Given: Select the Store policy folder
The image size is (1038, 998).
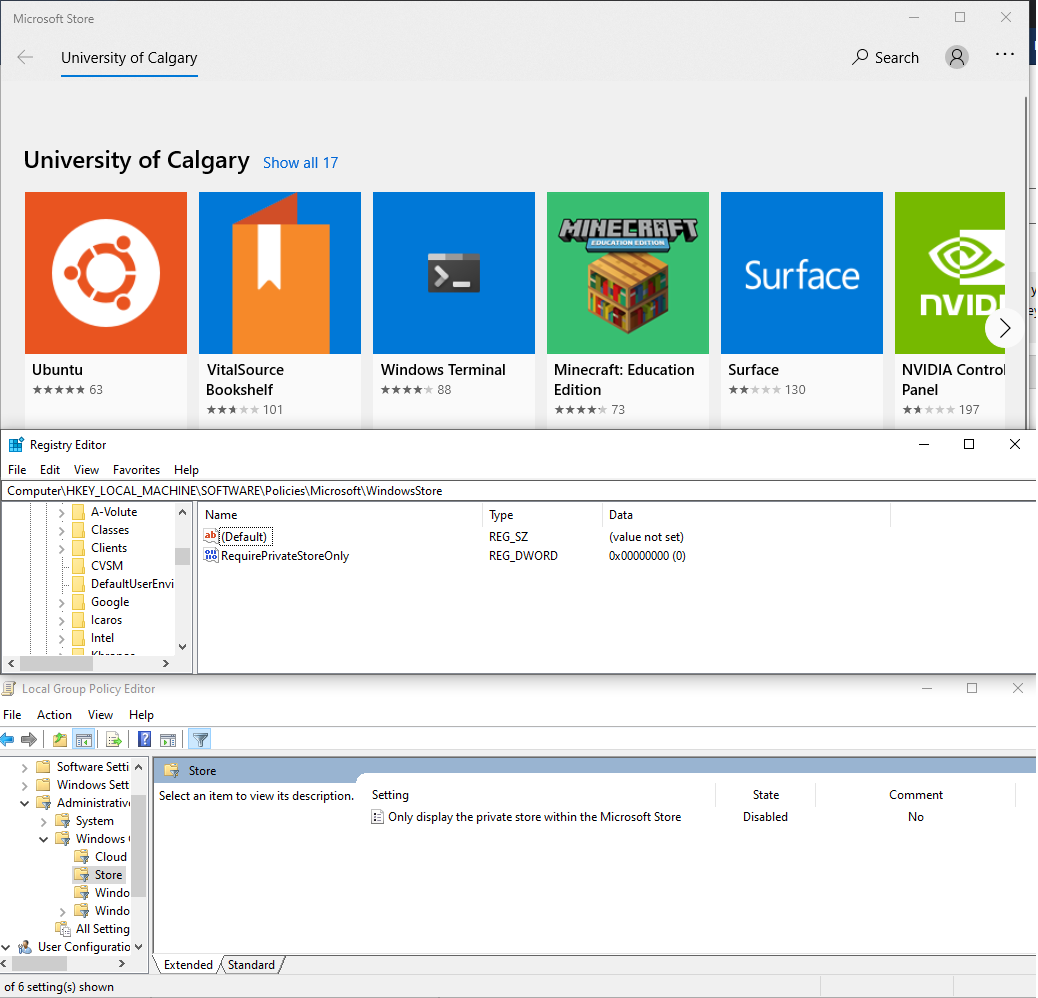Looking at the screenshot, I should [99, 875].
